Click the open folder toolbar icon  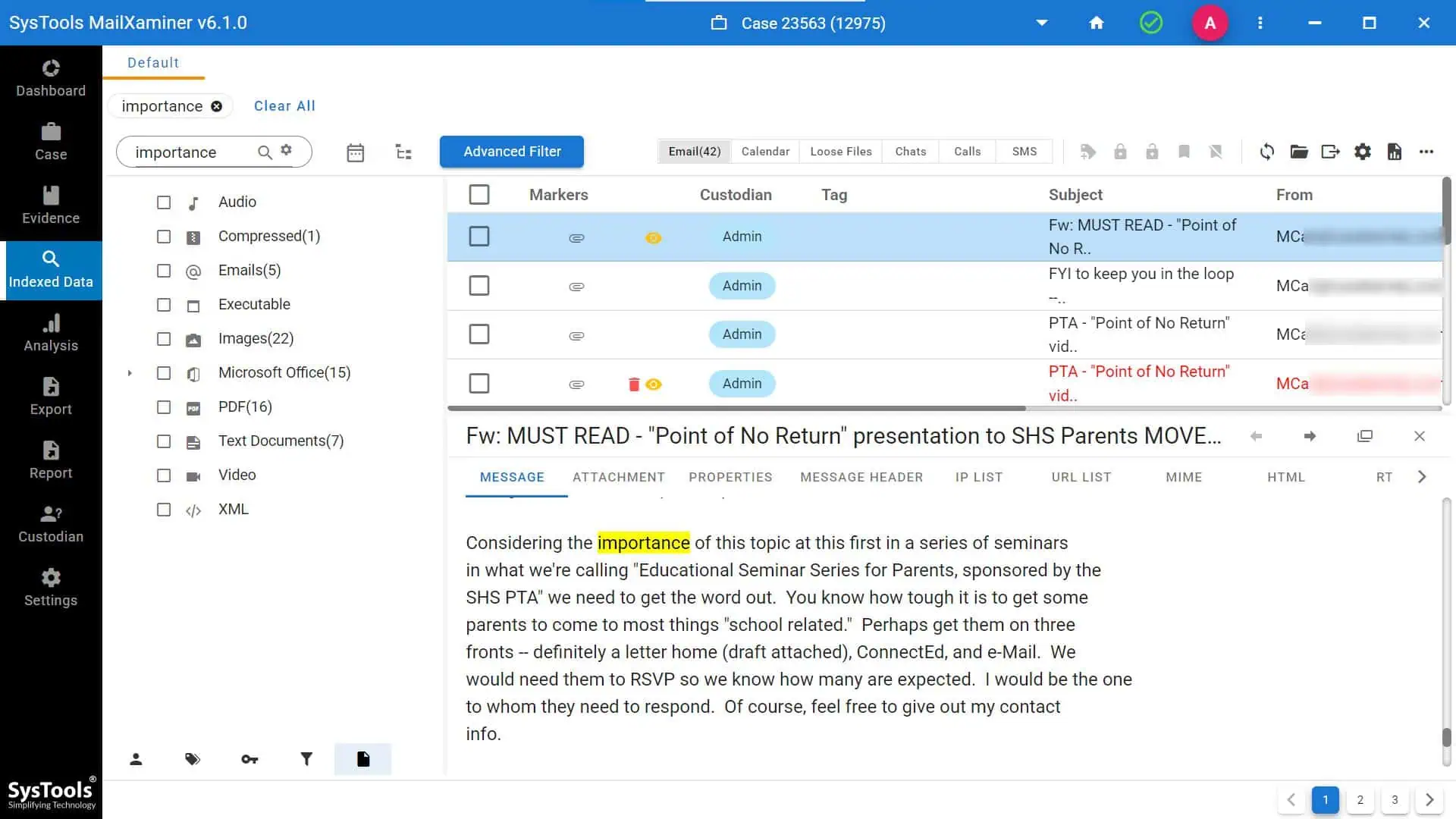(1299, 152)
